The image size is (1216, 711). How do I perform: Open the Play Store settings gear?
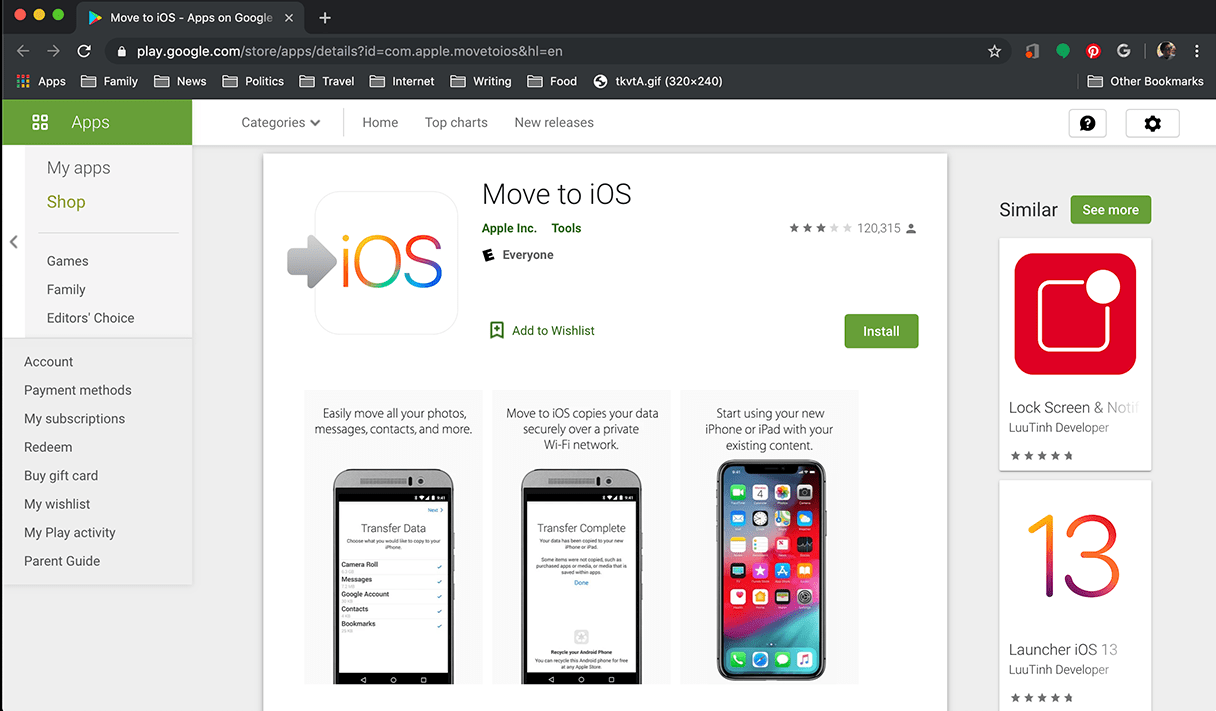pyautogui.click(x=1153, y=123)
